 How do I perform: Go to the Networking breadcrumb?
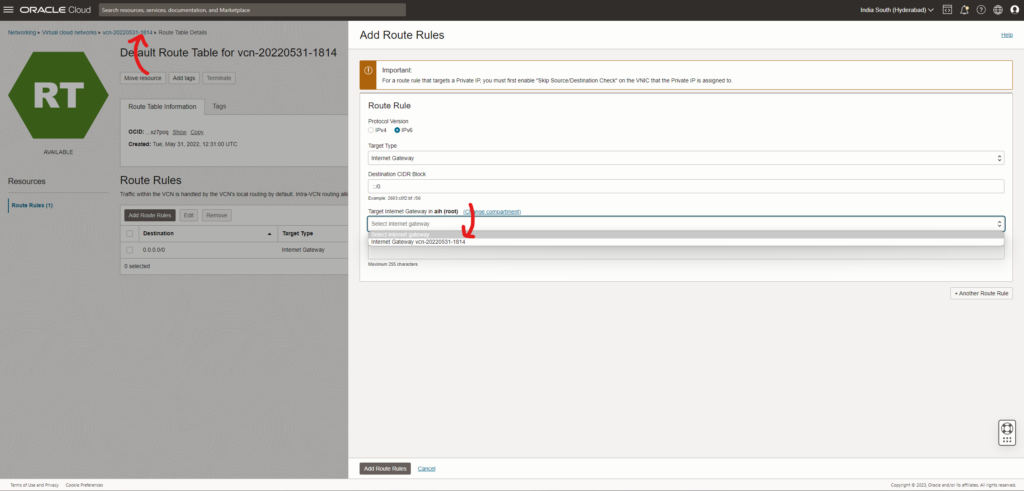[22, 32]
